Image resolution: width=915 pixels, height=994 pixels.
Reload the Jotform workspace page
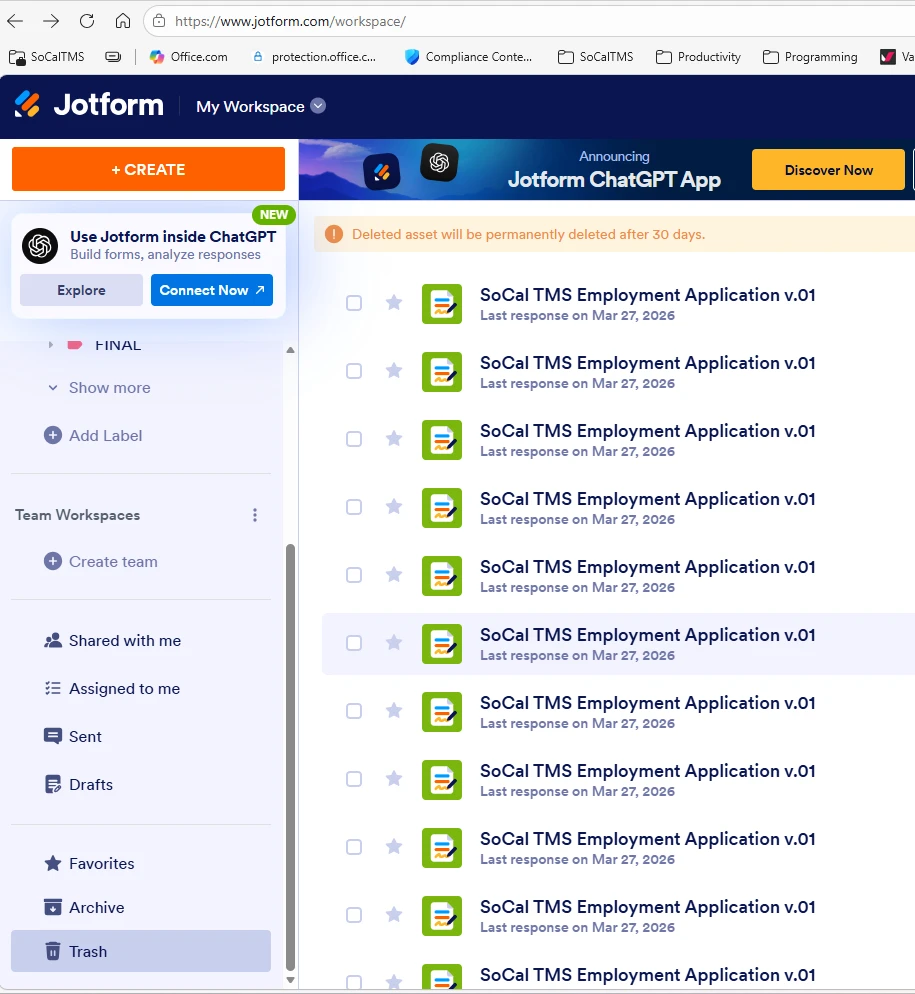pos(87,21)
